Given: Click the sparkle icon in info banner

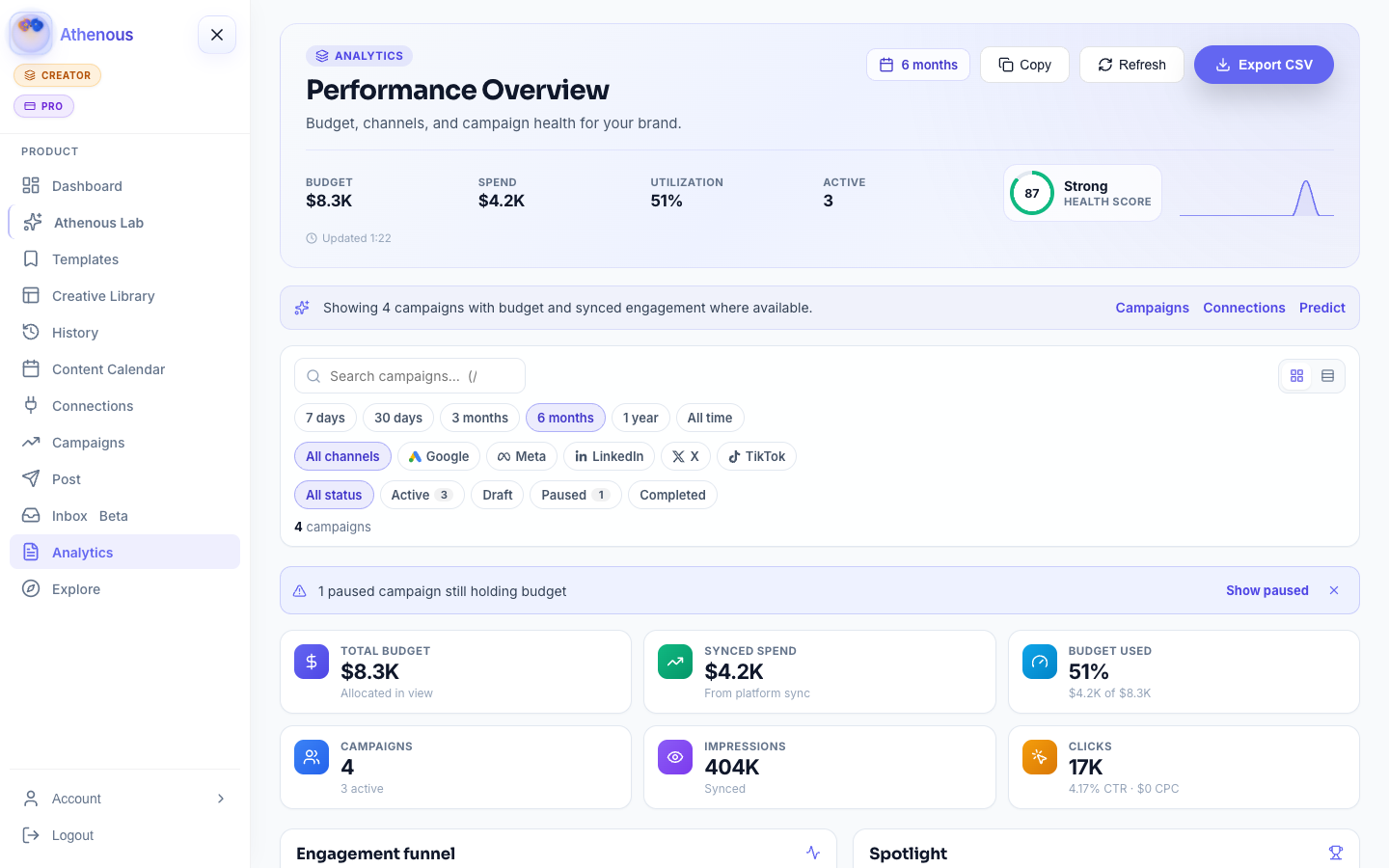Looking at the screenshot, I should click(x=302, y=308).
